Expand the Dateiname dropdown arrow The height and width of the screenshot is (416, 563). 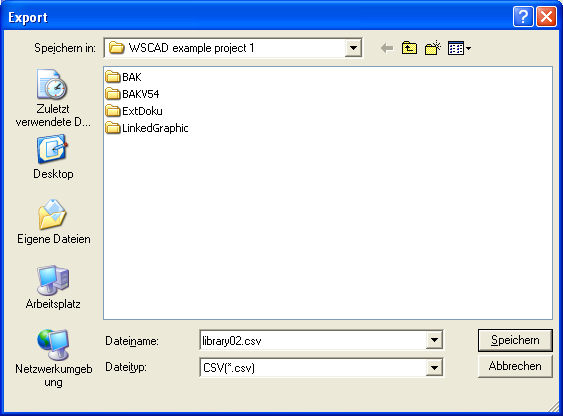[434, 340]
